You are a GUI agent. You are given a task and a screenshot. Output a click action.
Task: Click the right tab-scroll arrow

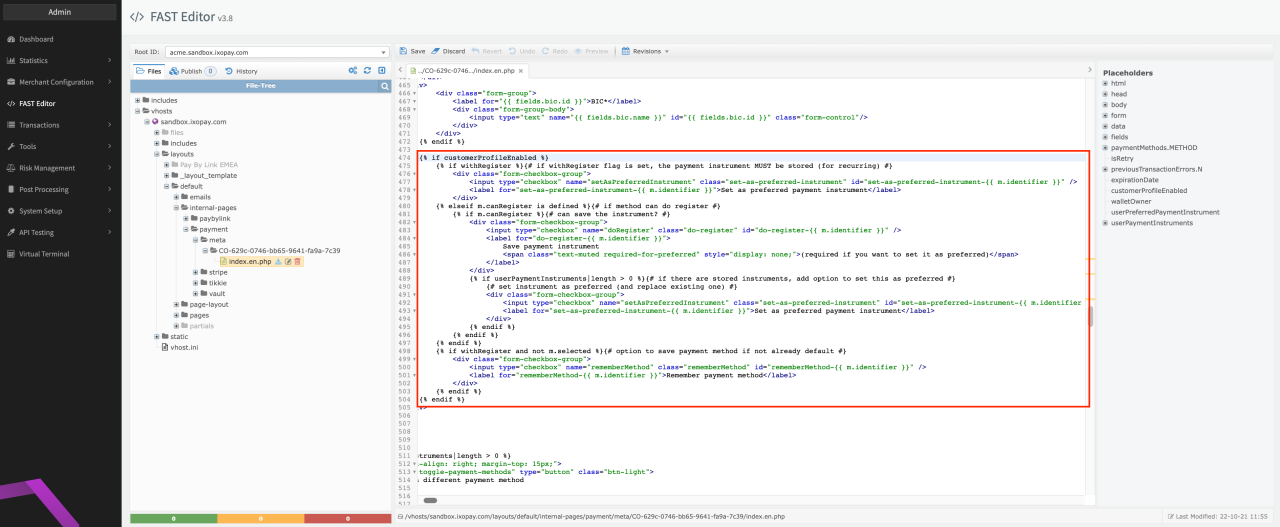(x=1089, y=71)
